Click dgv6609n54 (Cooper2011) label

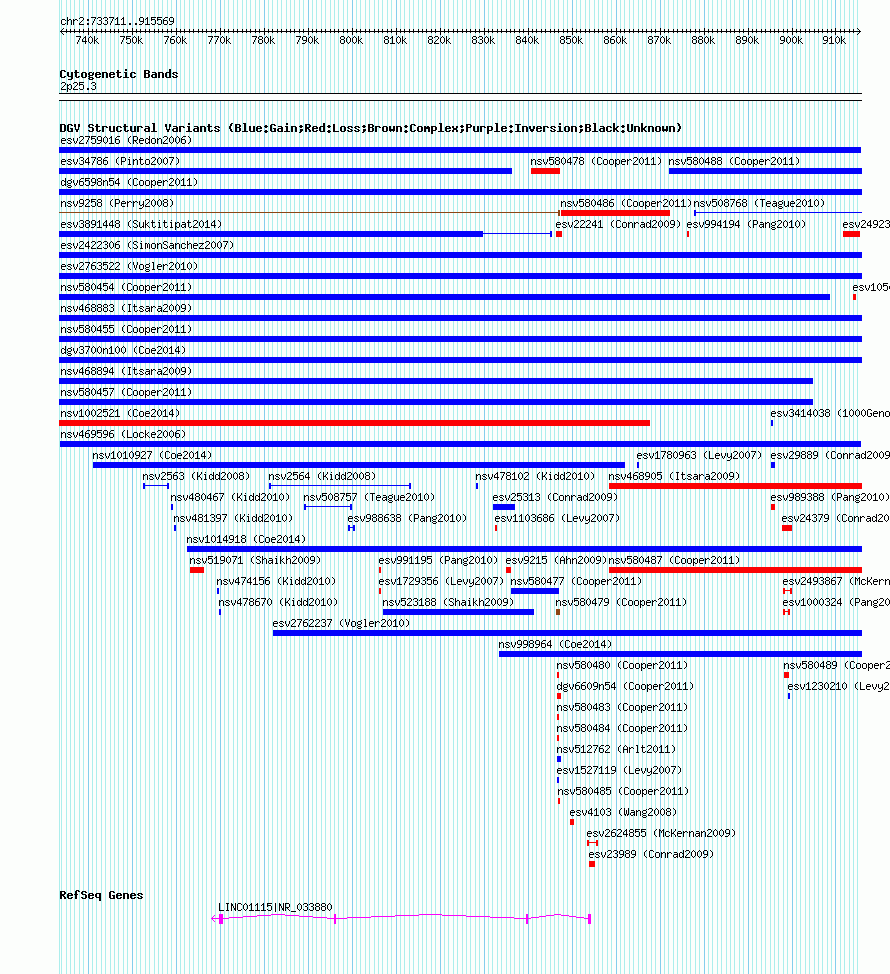625,686
